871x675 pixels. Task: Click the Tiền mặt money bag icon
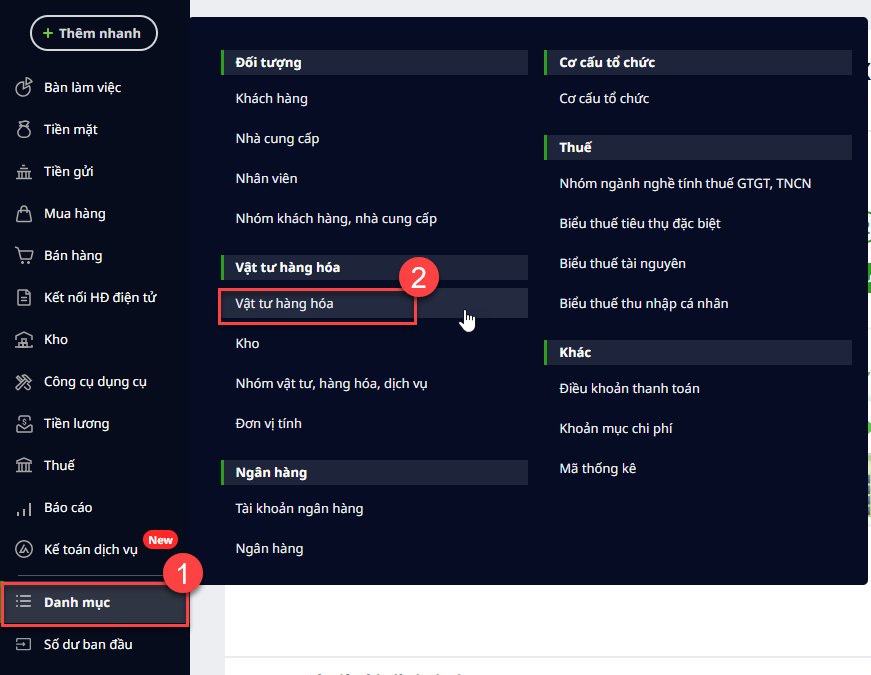point(24,130)
